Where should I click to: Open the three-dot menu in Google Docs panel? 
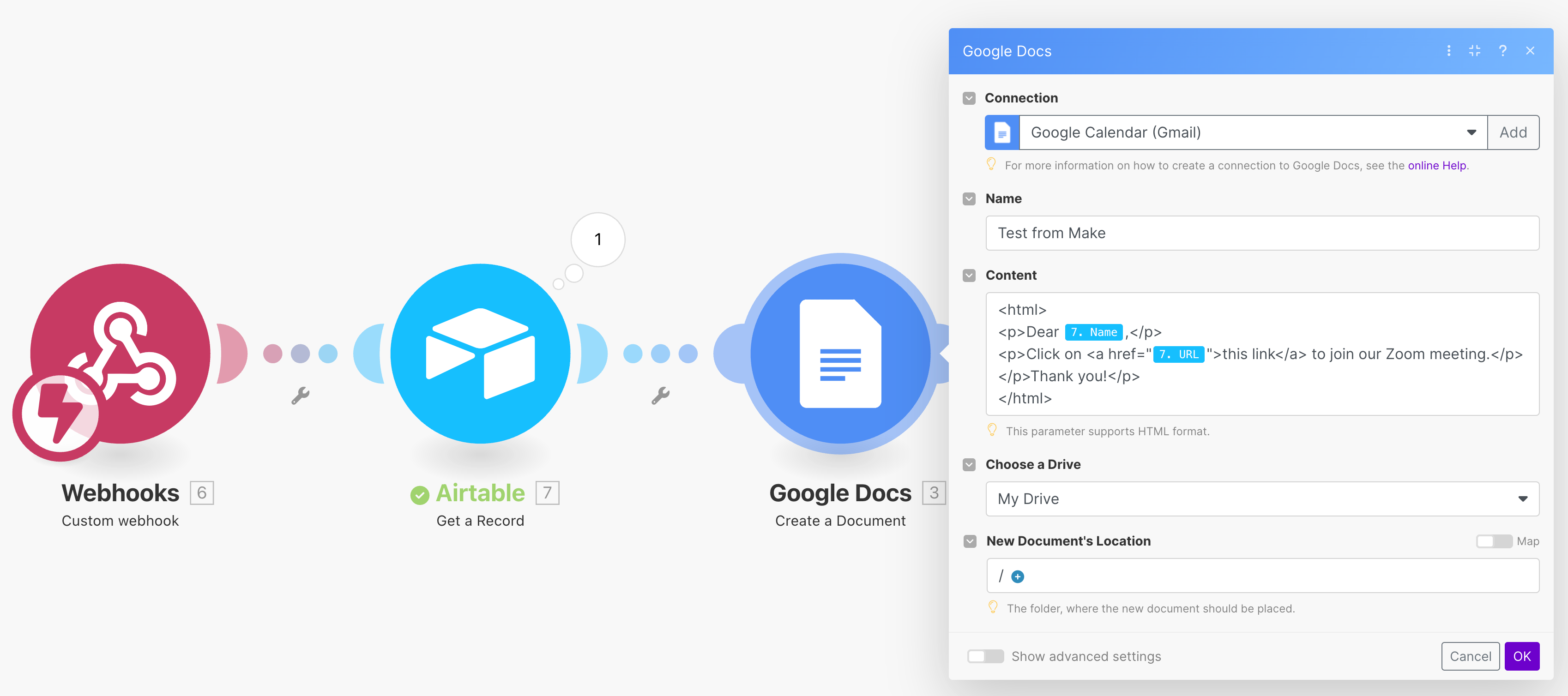(1449, 50)
